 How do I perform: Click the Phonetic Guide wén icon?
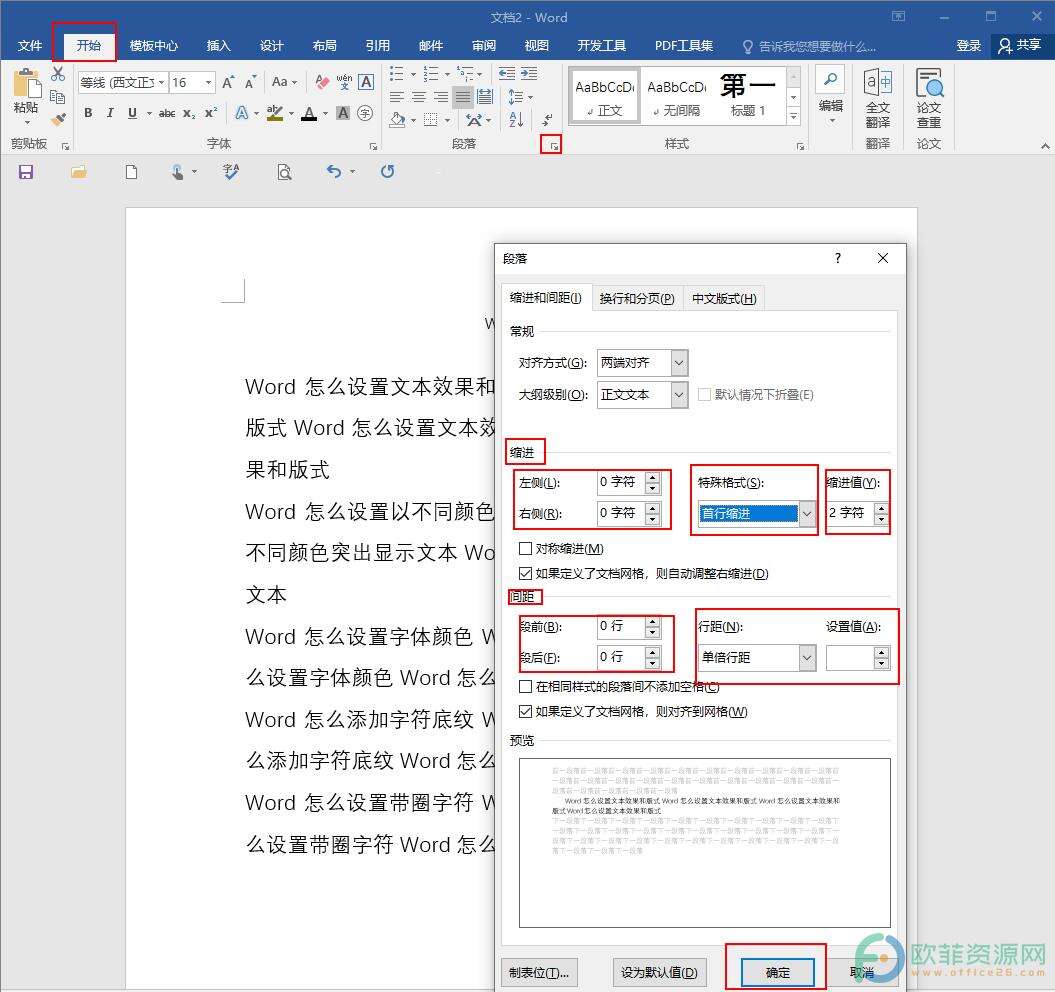click(x=344, y=82)
